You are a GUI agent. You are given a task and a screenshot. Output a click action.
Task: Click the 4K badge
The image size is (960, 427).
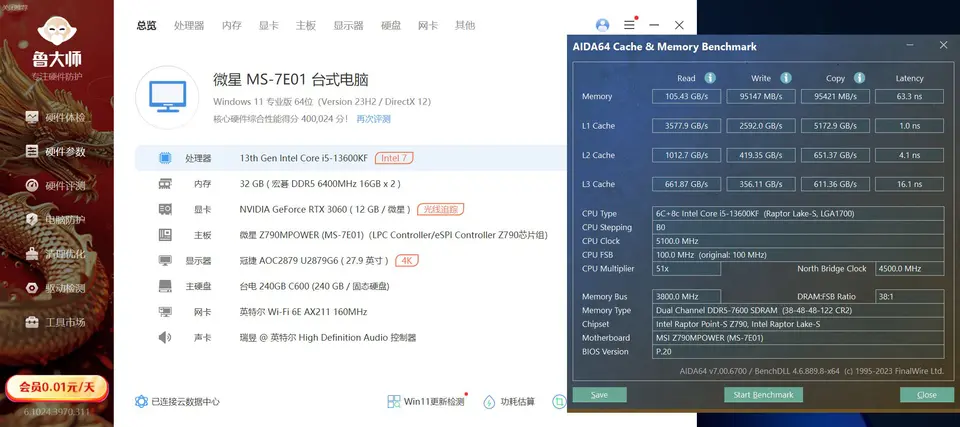[407, 260]
